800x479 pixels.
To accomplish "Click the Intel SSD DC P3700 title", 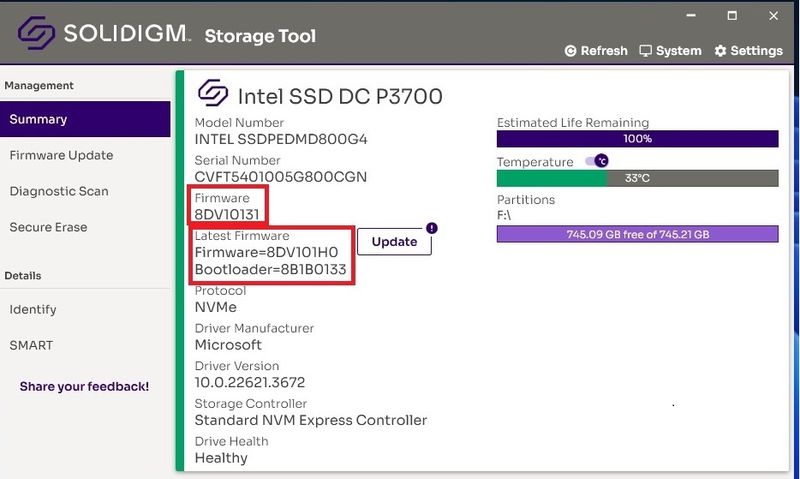I will 340,96.
